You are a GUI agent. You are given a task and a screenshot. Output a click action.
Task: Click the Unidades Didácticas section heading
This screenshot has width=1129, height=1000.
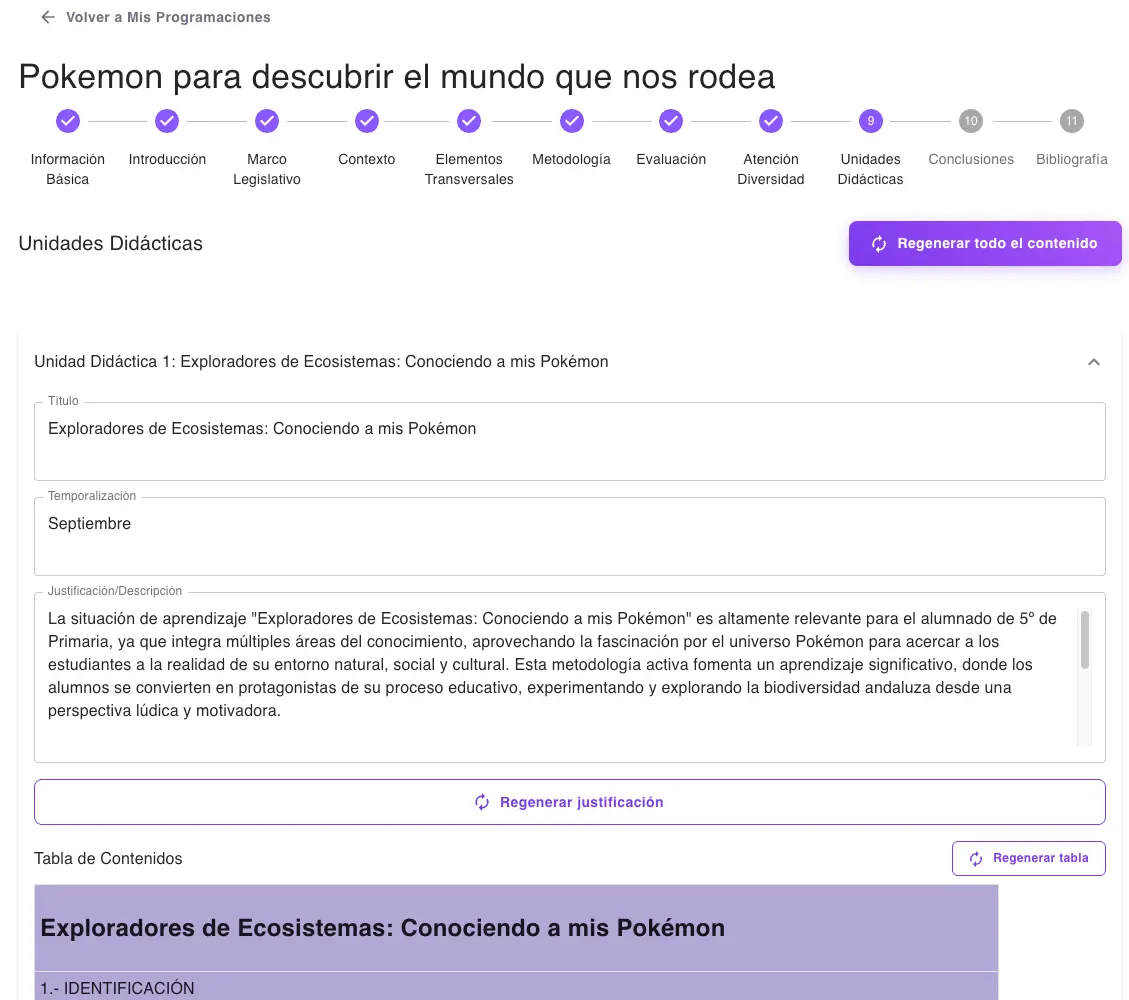click(111, 243)
